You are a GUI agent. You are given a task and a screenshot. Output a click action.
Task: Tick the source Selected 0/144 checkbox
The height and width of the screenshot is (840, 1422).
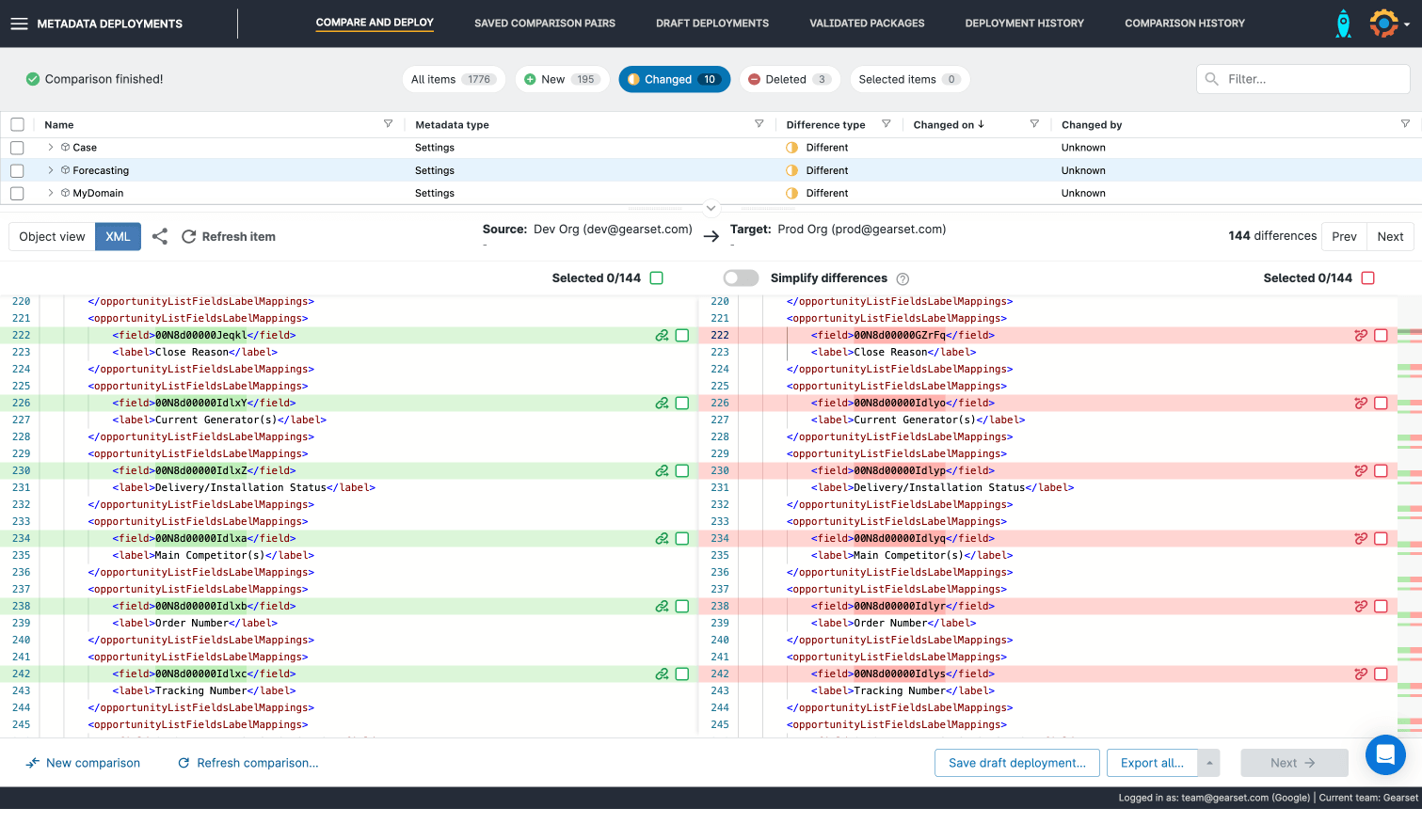click(x=657, y=278)
